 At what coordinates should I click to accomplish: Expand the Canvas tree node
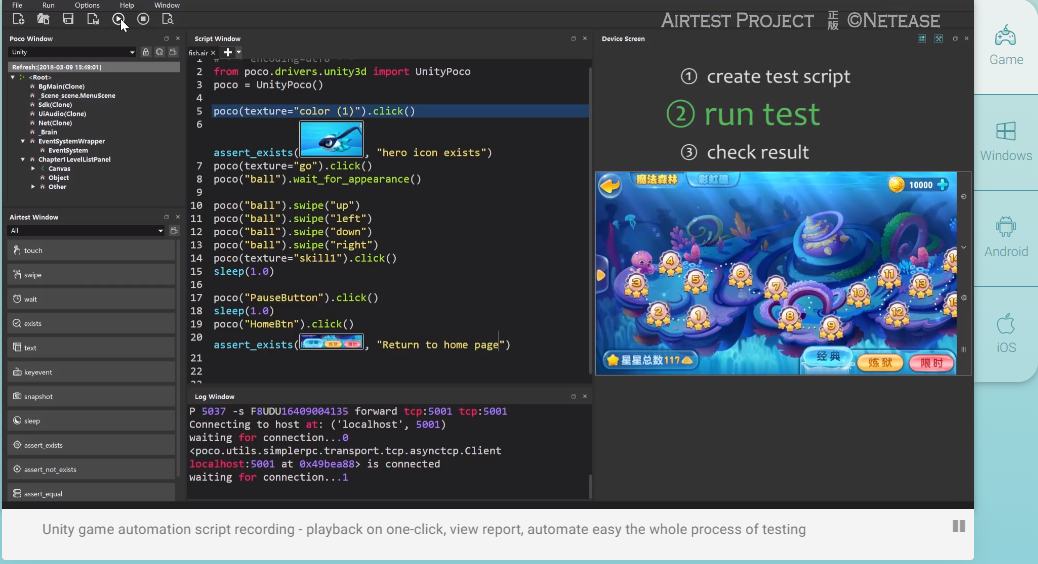pyautogui.click(x=33, y=168)
